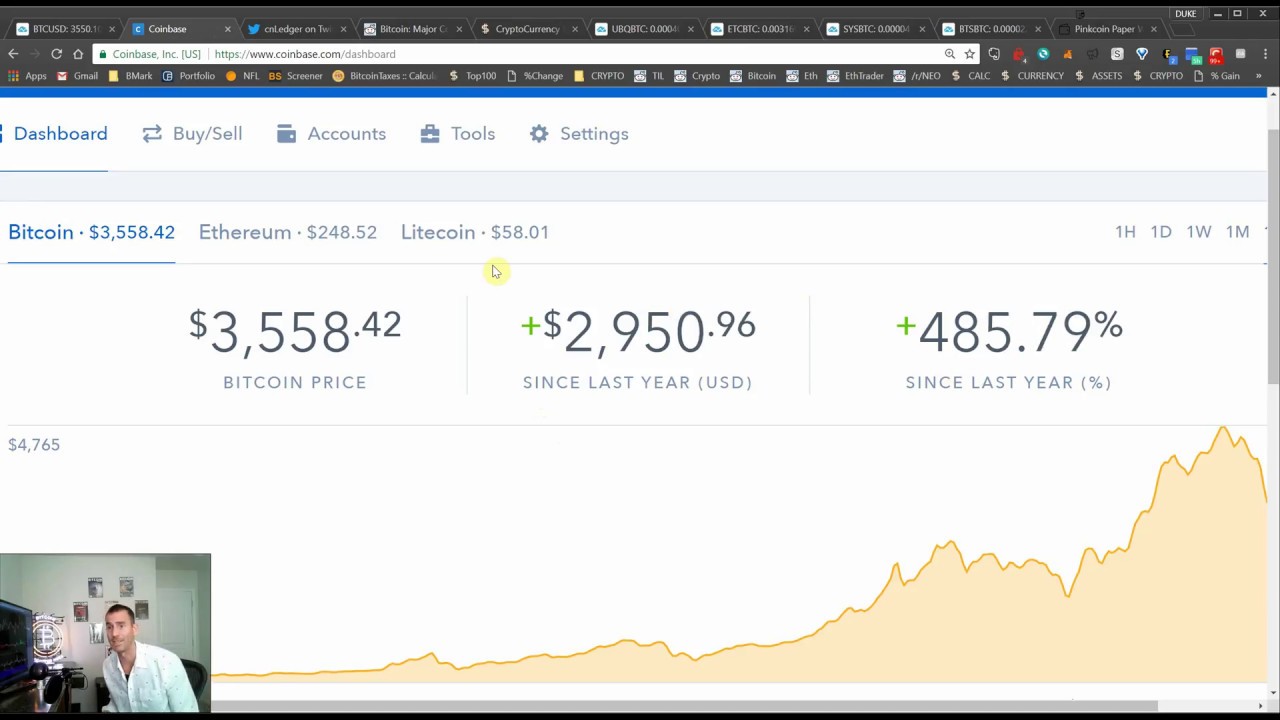The height and width of the screenshot is (720, 1280).
Task: Open the Chrome three-dot menu
Action: (x=1264, y=54)
